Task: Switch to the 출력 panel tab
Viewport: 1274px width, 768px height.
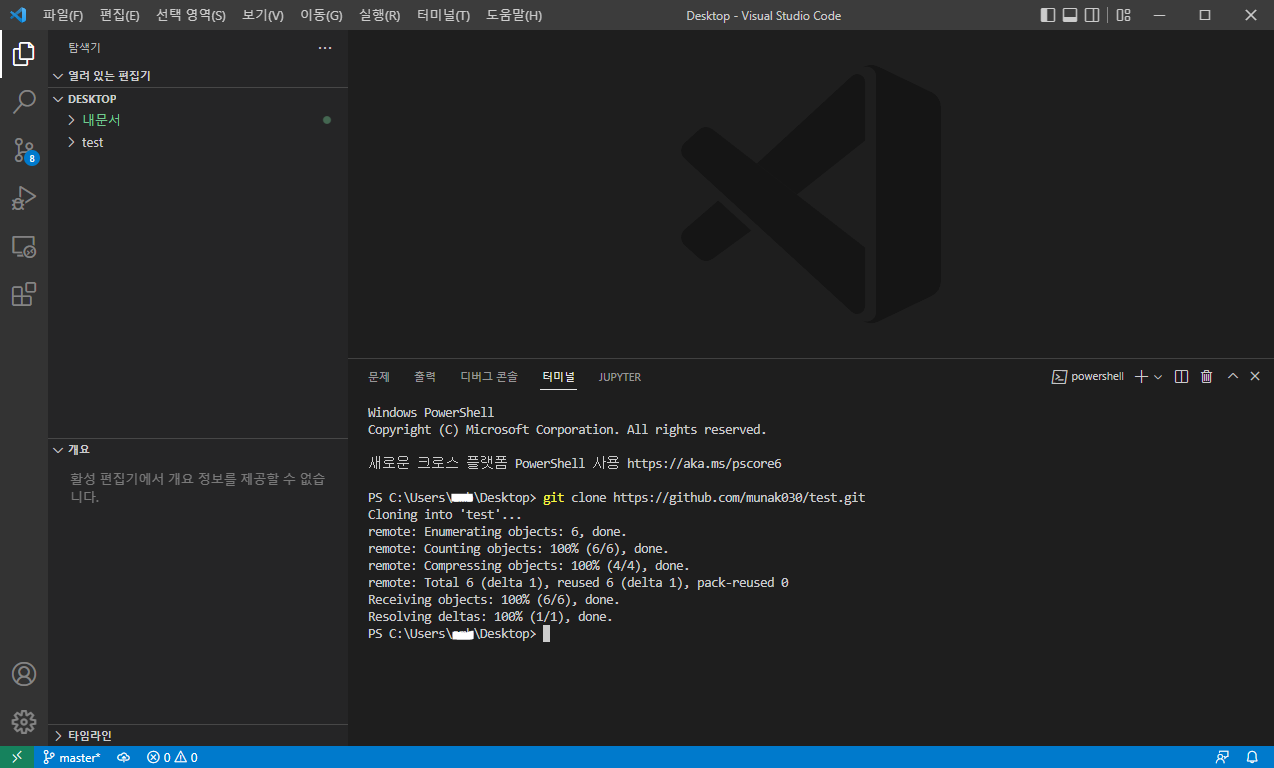Action: (x=425, y=377)
